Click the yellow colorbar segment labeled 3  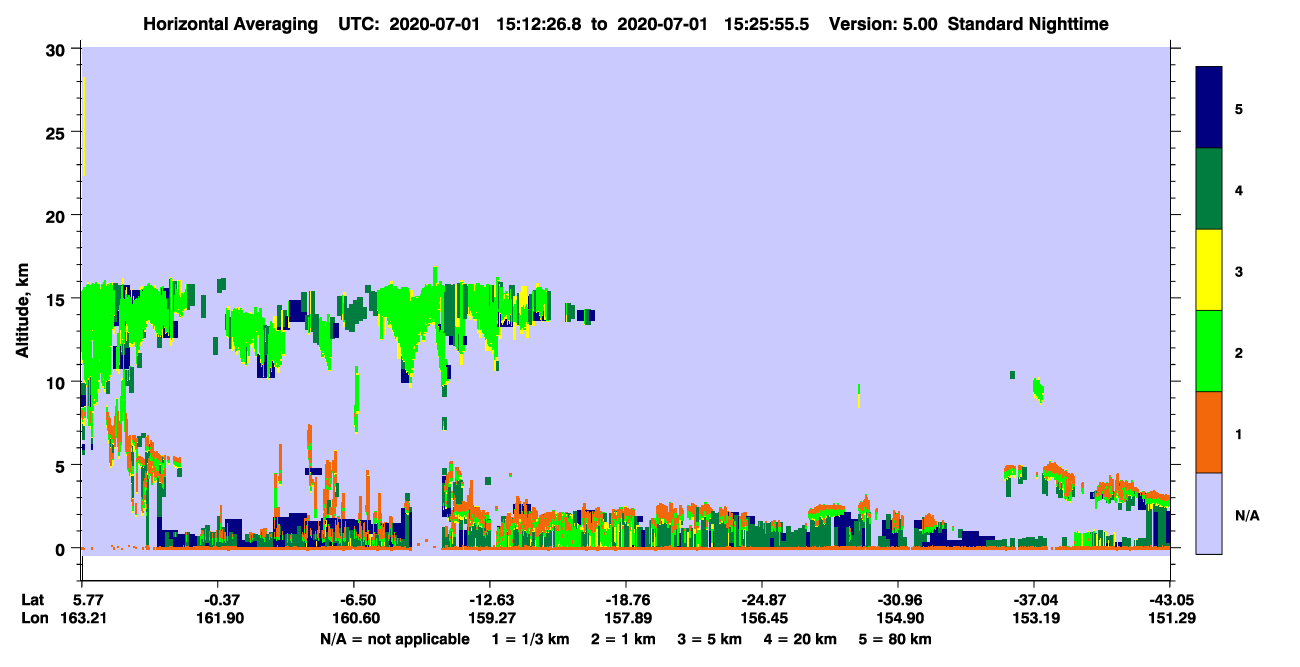pos(1209,270)
